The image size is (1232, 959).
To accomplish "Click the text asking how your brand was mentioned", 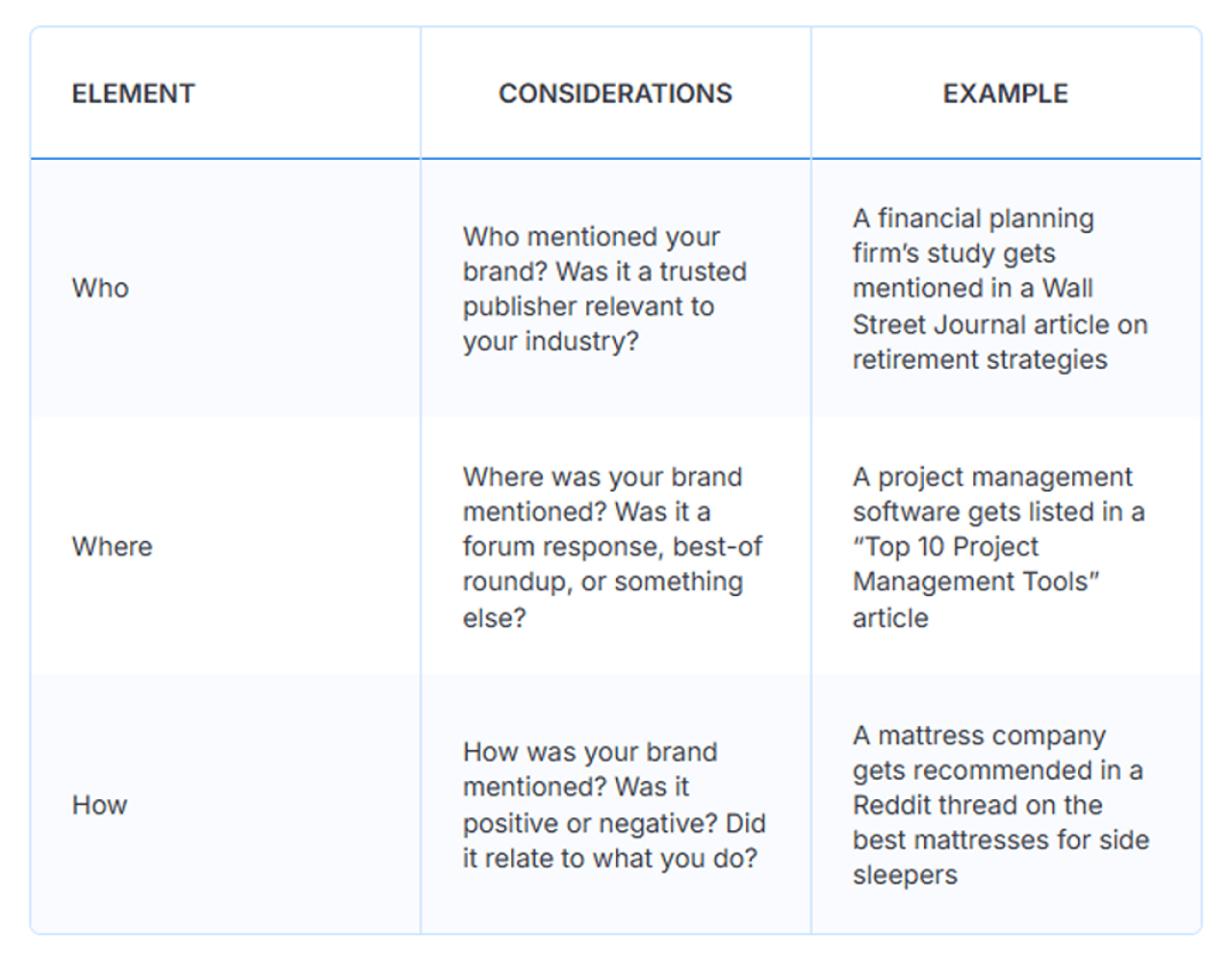I will [x=614, y=805].
